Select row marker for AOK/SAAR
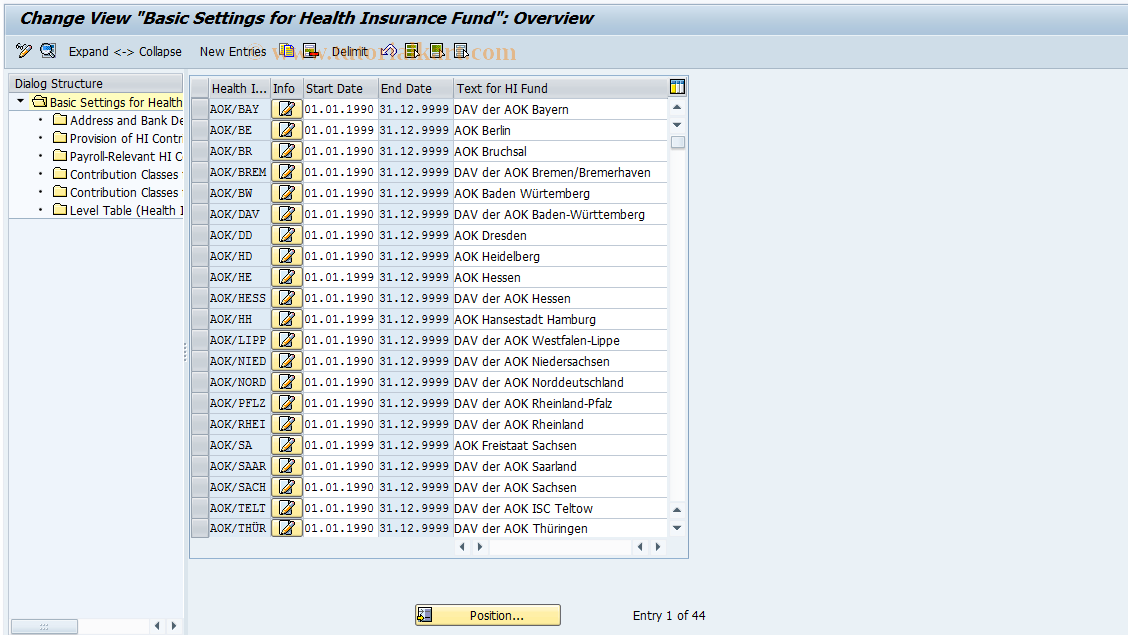The width and height of the screenshot is (1128, 635). 200,466
